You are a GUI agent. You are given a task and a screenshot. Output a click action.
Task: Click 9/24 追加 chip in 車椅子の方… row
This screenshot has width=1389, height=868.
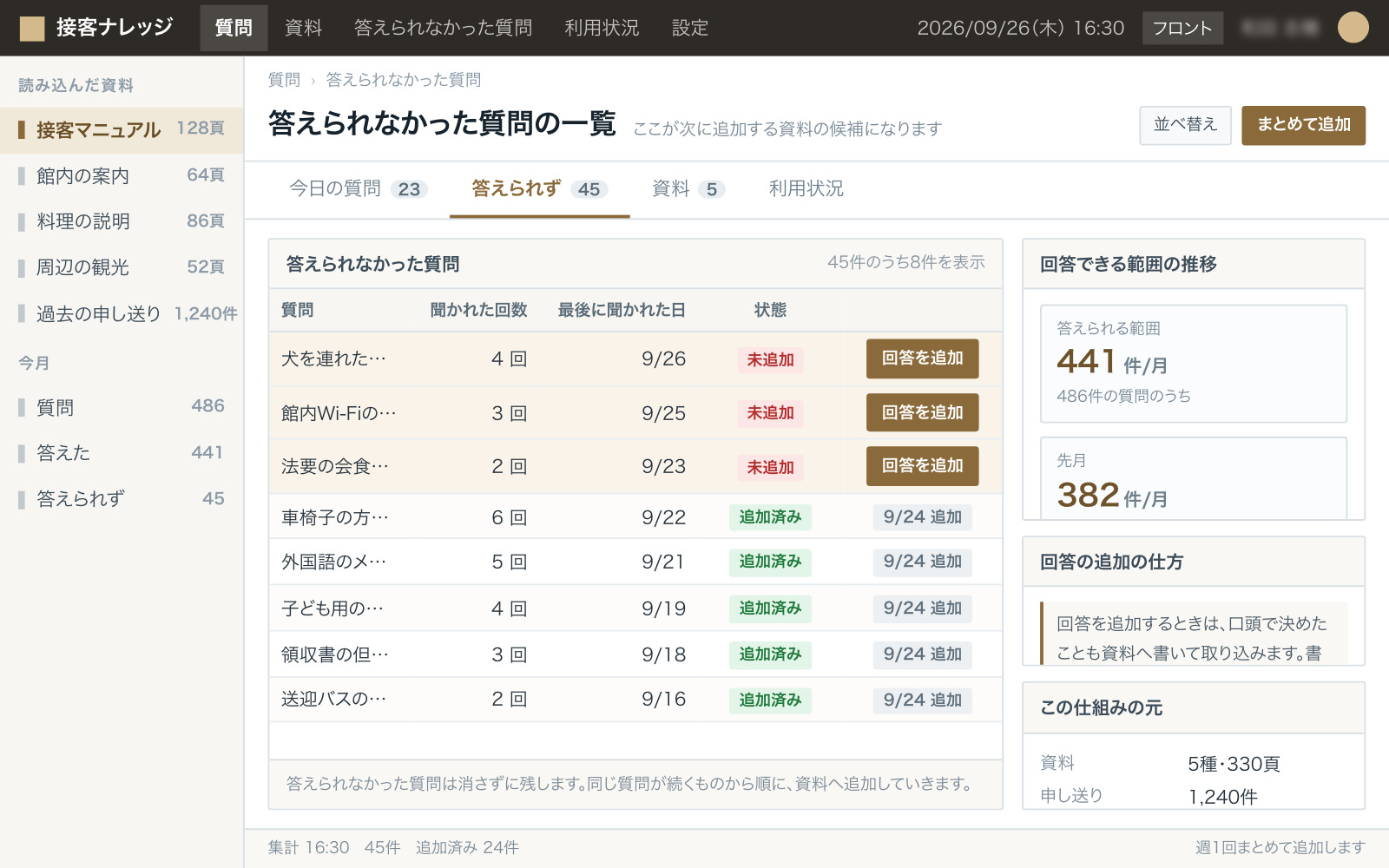point(922,517)
